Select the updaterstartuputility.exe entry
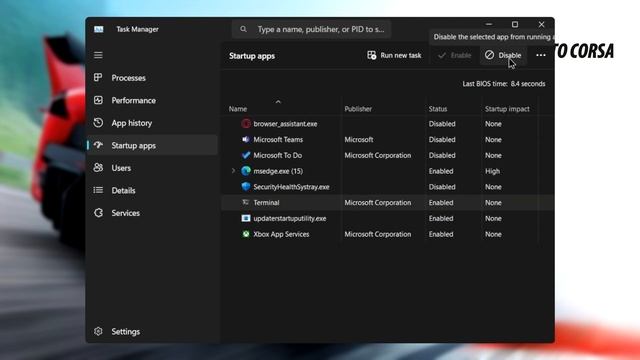640x360 pixels. tap(289, 218)
